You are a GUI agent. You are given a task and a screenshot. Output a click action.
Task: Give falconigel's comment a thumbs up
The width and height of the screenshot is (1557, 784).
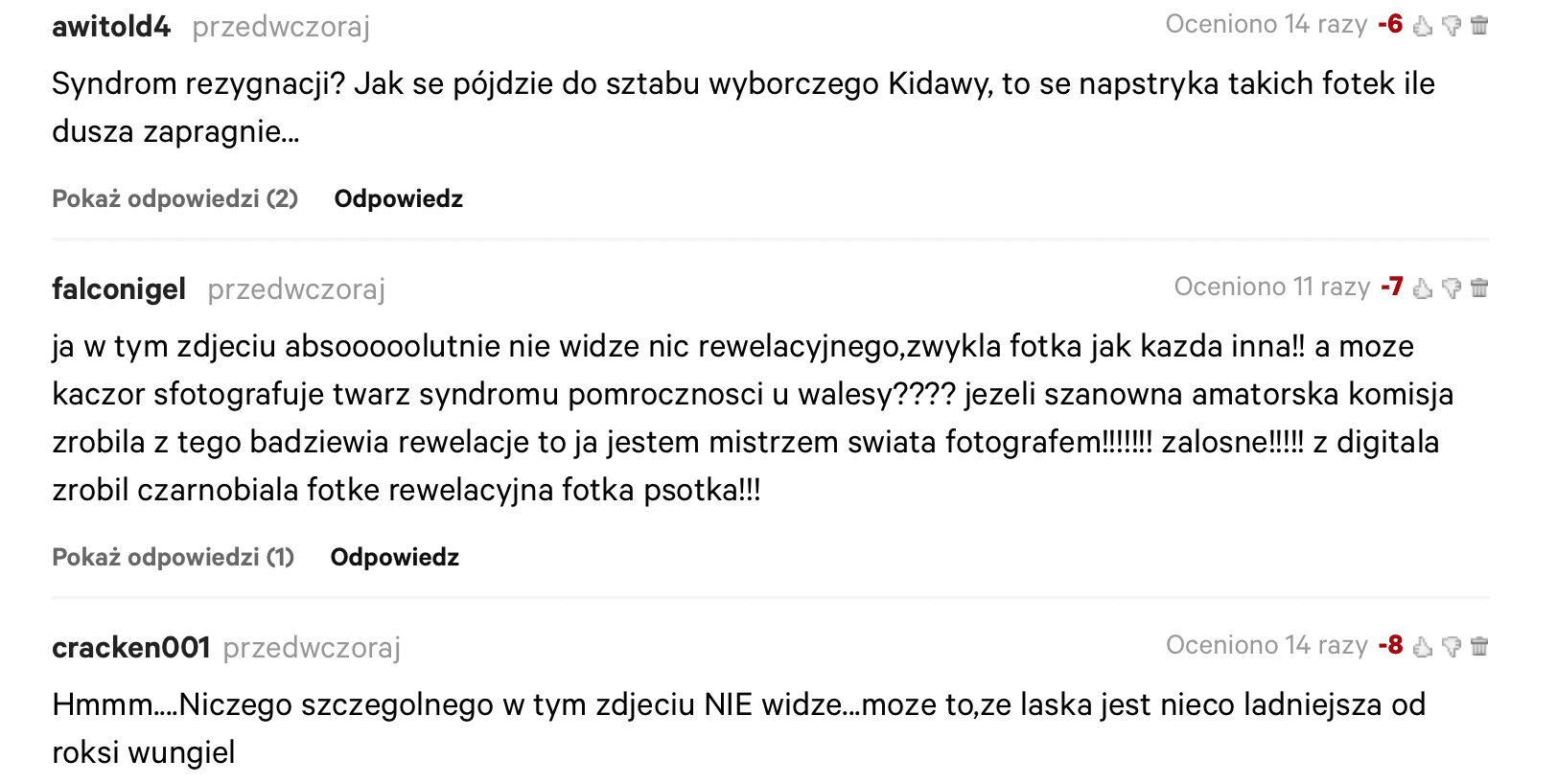(1423, 288)
